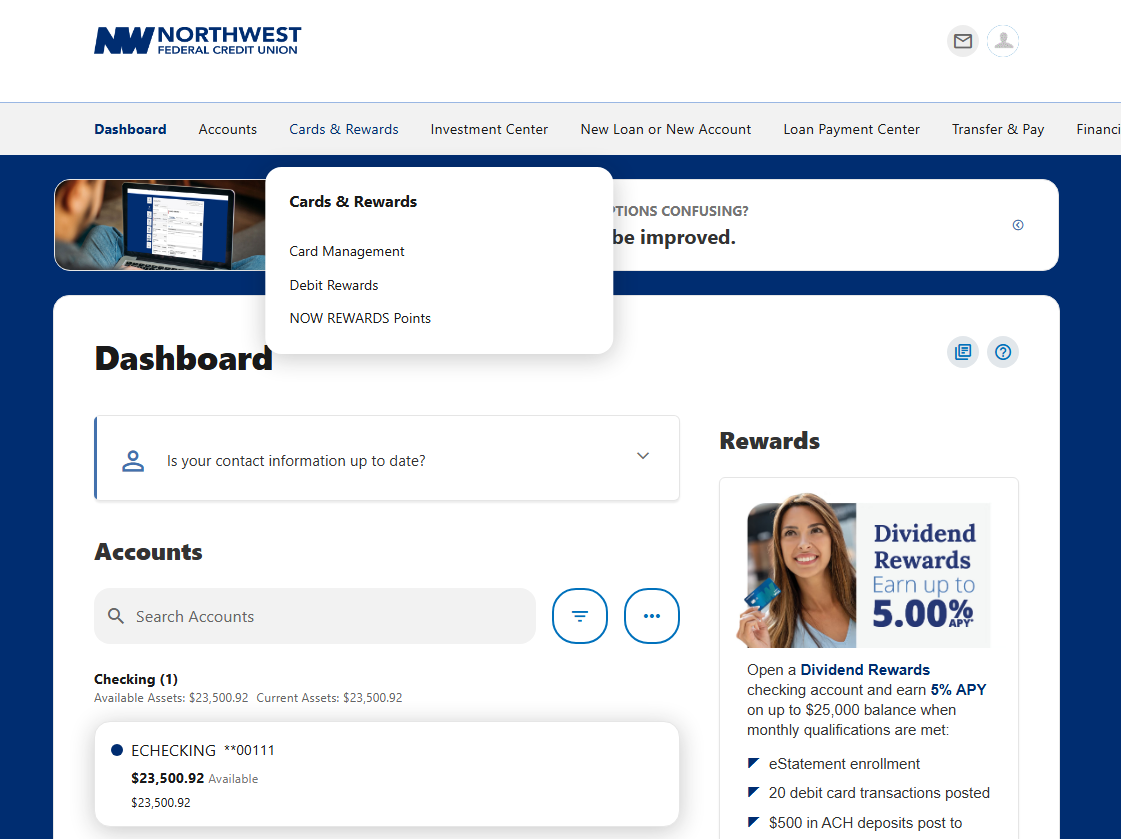Screen dimensions: 1121x839
Task: Click the Dividend Rewards promo image
Action: coord(864,570)
